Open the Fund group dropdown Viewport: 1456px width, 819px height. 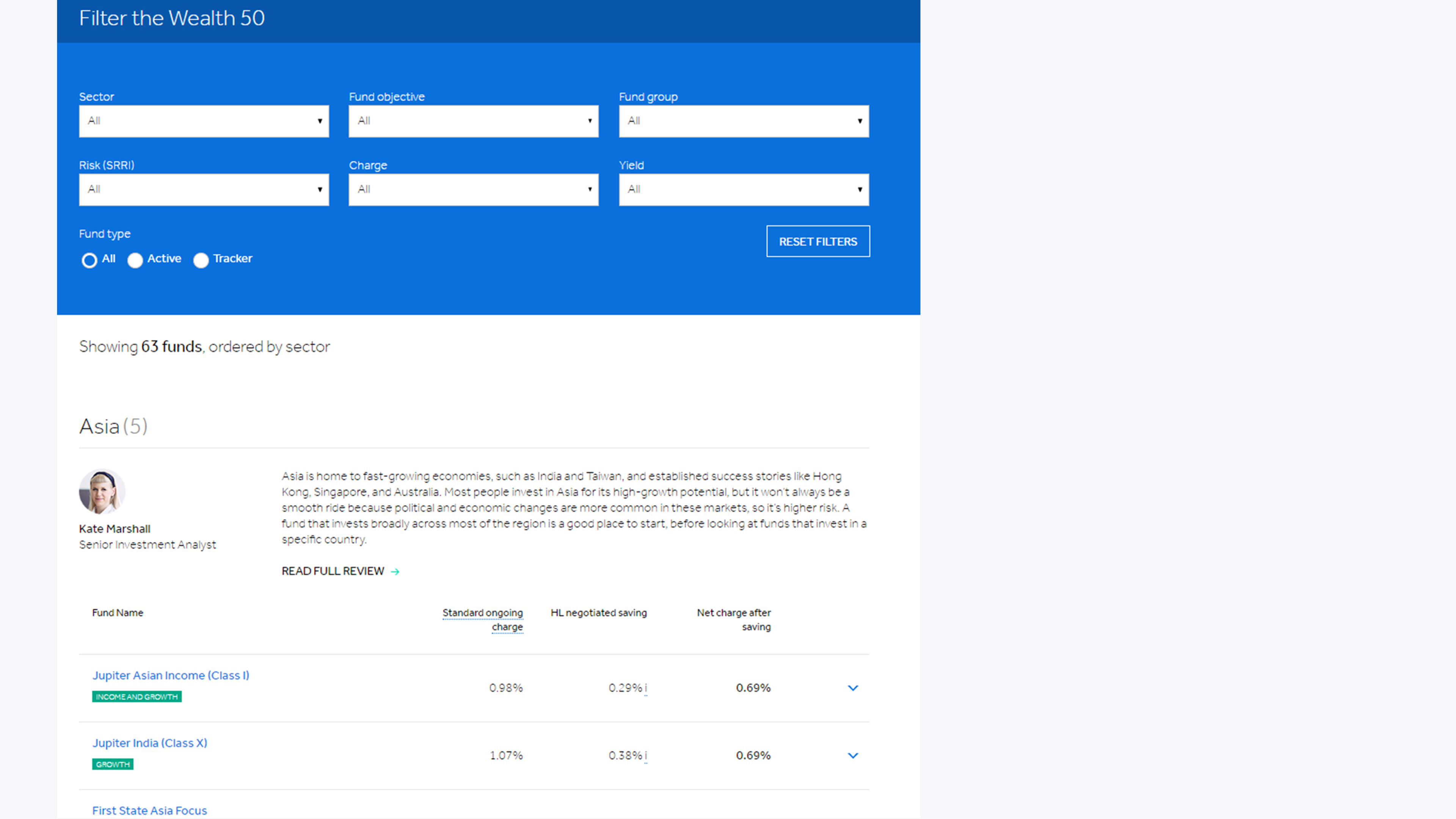(744, 121)
